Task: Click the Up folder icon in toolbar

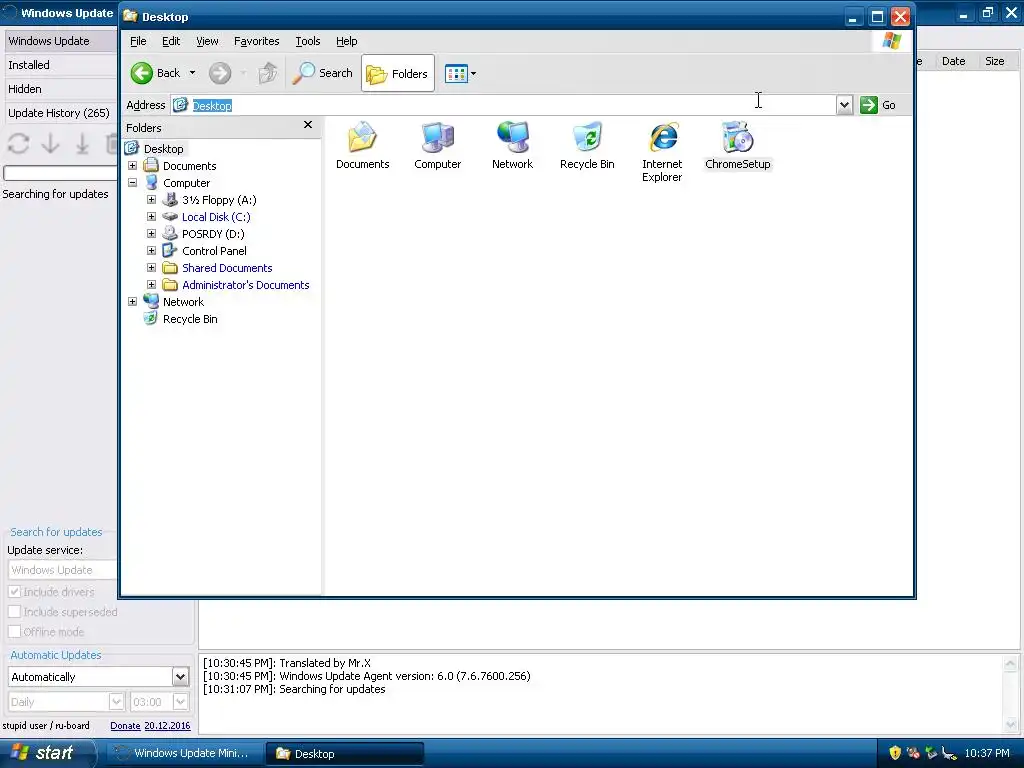Action: 268,73
